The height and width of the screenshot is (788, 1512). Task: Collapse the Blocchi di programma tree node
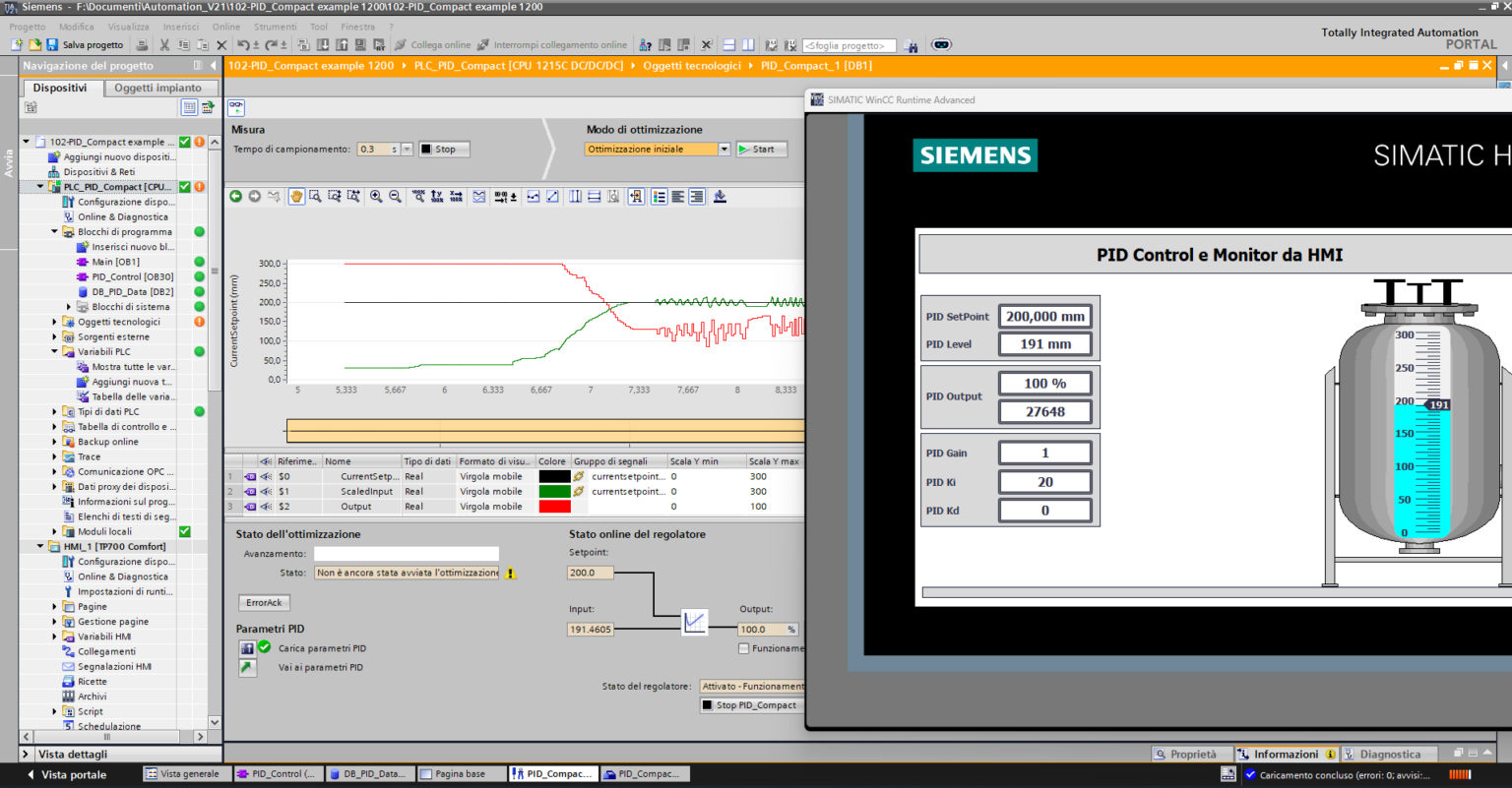[x=54, y=232]
